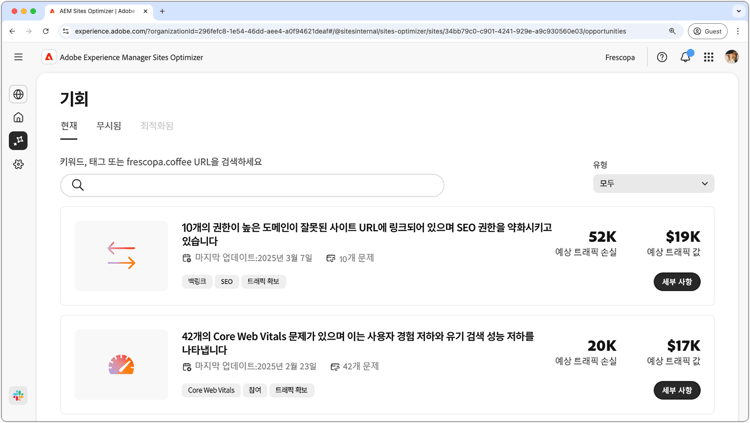
Task: Click the 백링크 tag
Action: [x=197, y=281]
